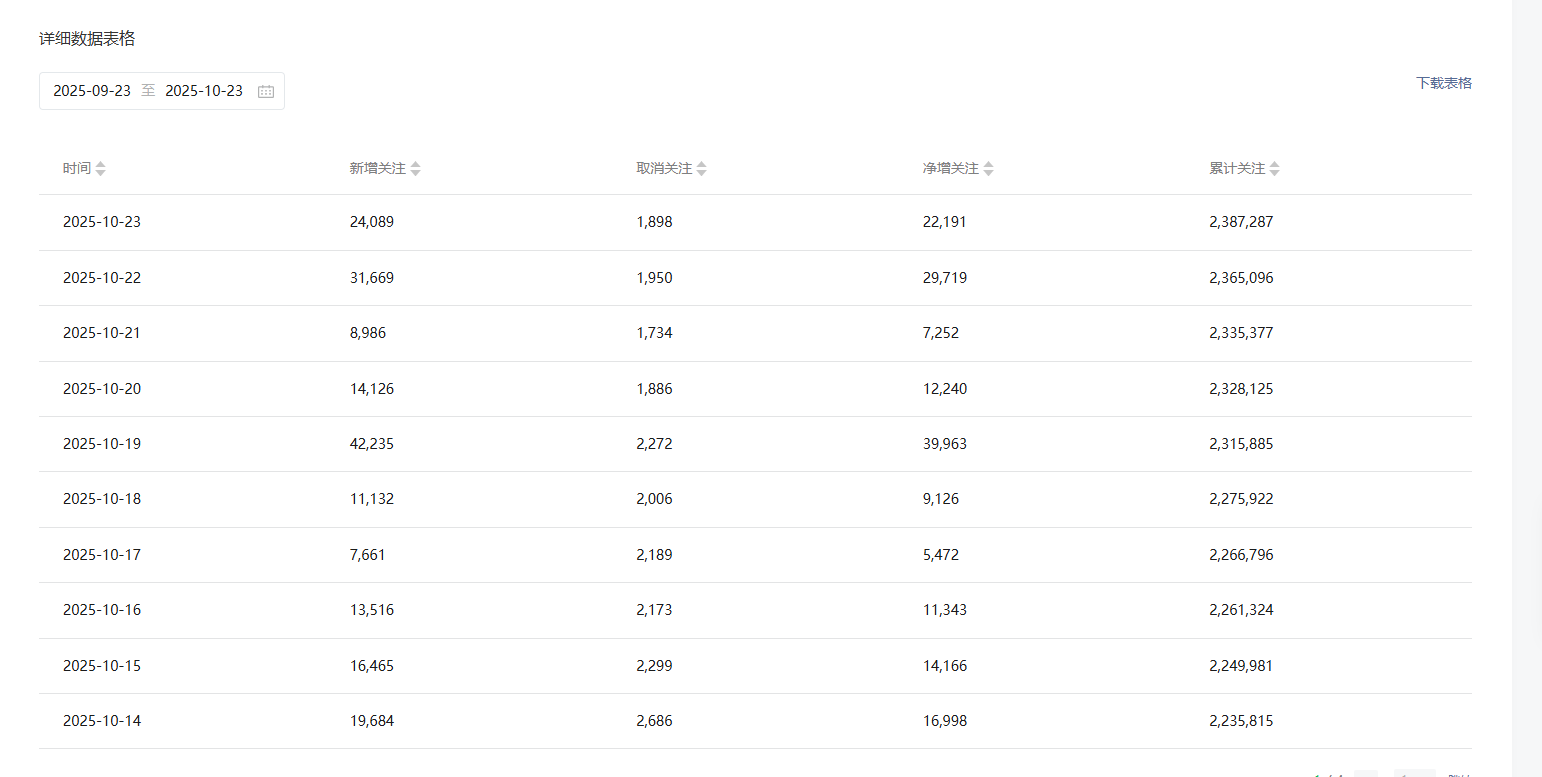Viewport: 1542px width, 777px height.
Task: Select the 2025-10-19 row date cell
Action: point(102,444)
